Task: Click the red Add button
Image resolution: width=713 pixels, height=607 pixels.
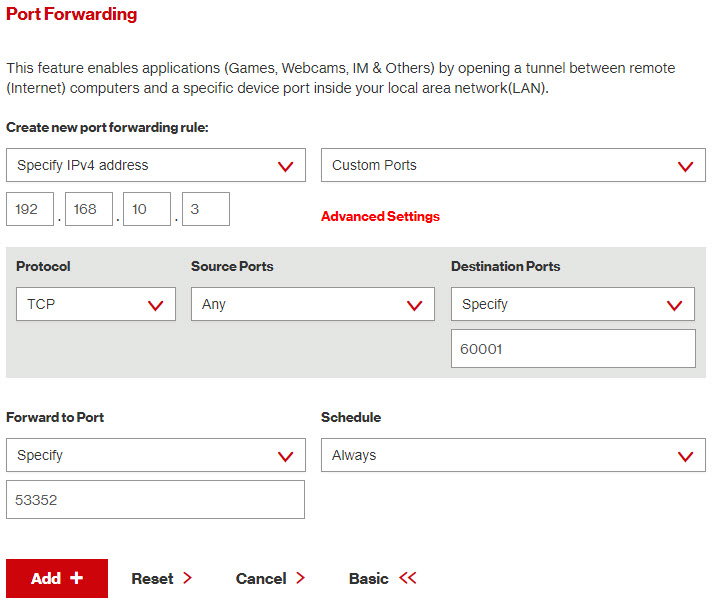Action: click(57, 578)
